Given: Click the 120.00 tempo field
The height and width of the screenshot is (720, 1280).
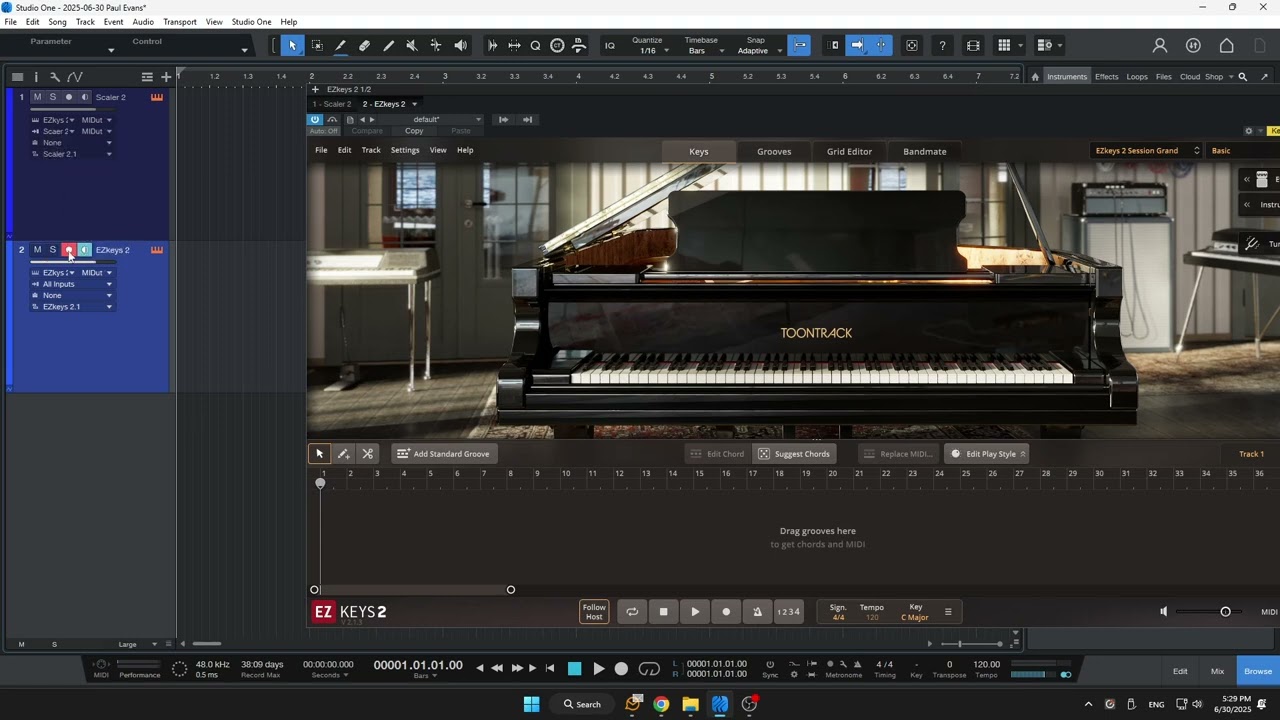Looking at the screenshot, I should tap(987, 664).
